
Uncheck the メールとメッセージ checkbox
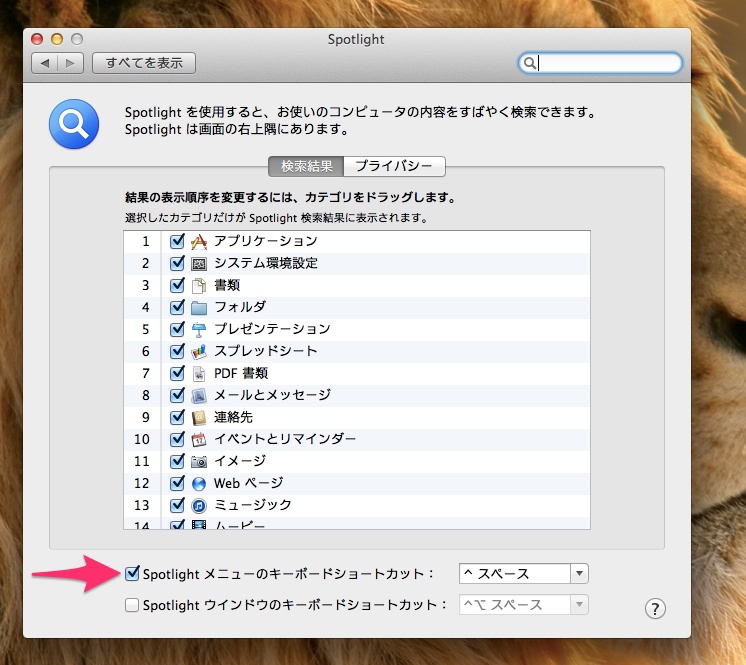pyautogui.click(x=177, y=395)
